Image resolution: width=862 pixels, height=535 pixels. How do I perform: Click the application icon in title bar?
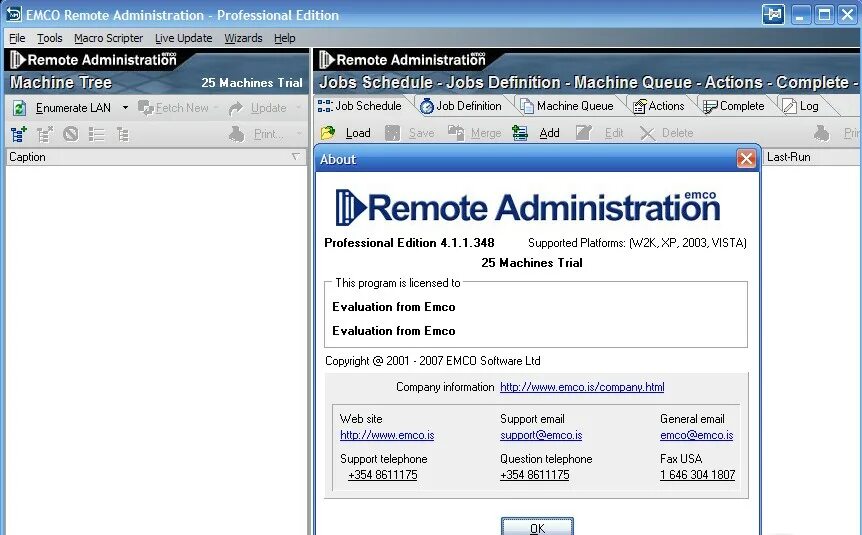[x=14, y=14]
